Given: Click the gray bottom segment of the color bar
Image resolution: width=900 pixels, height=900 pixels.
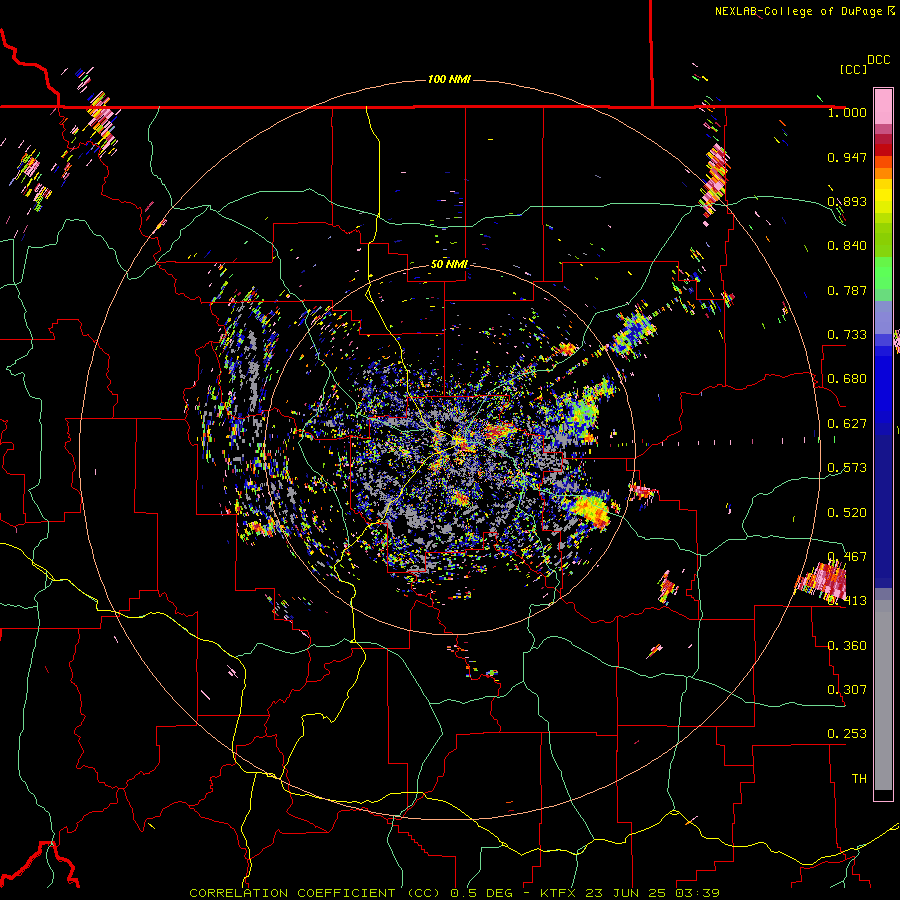Looking at the screenshot, I should pyautogui.click(x=883, y=695).
